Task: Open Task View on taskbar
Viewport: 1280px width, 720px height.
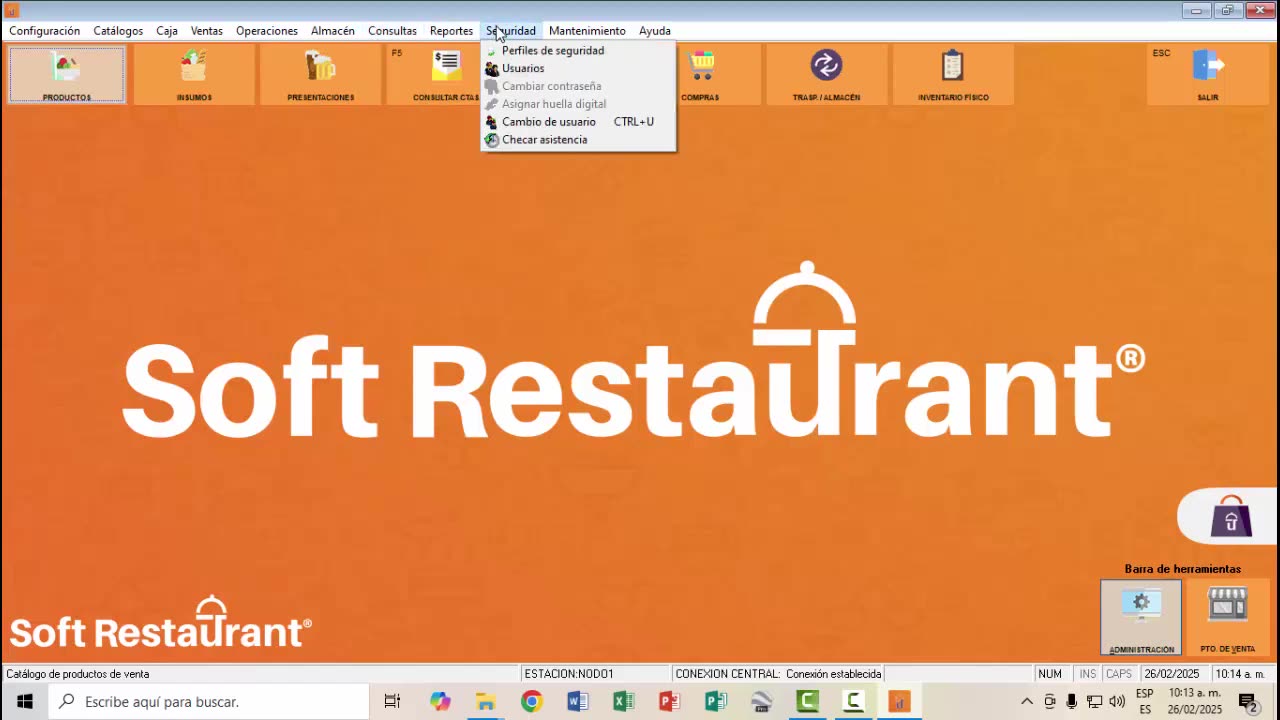Action: click(x=392, y=702)
